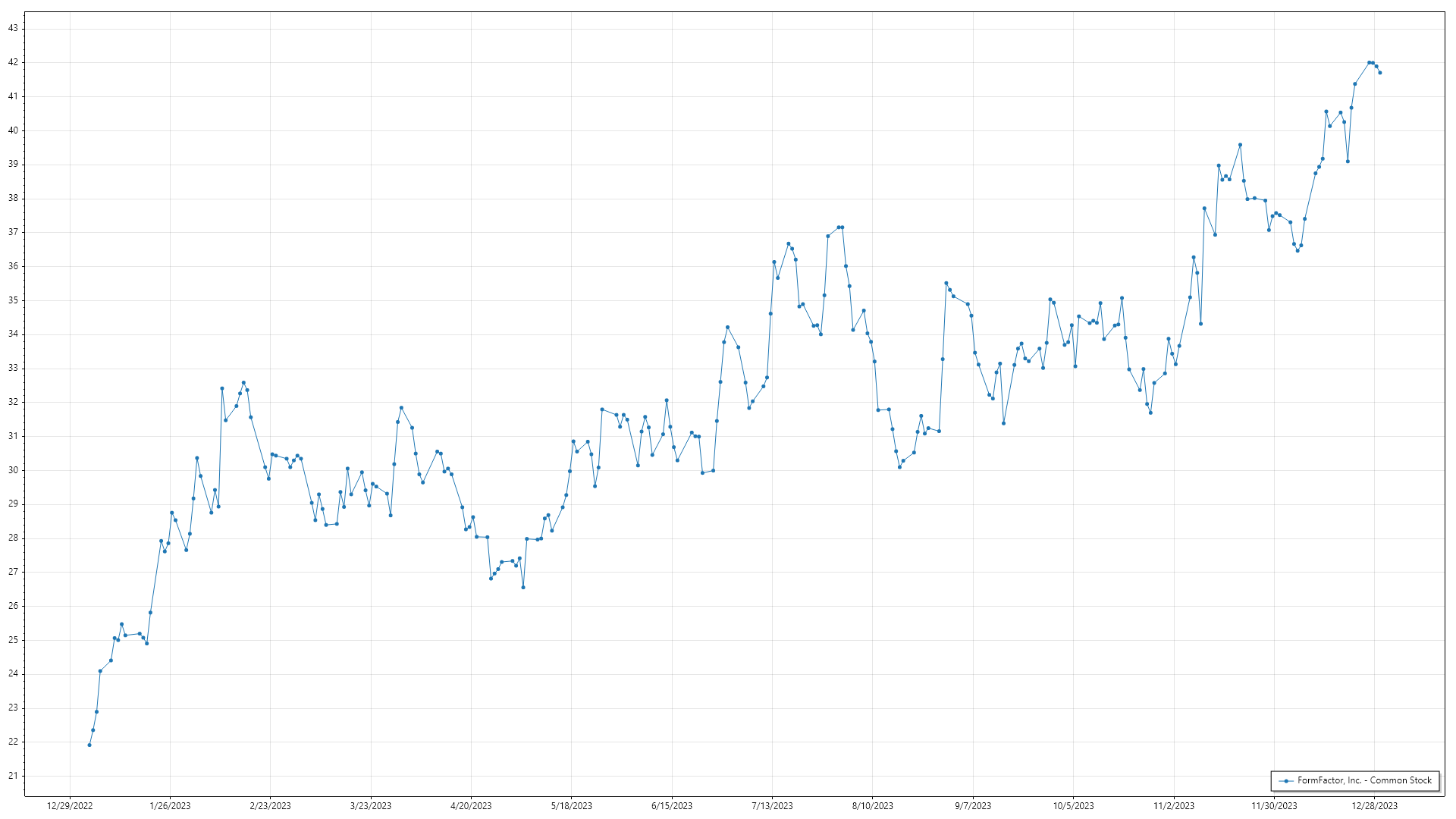Select the 37 y-axis value label

coord(13,232)
